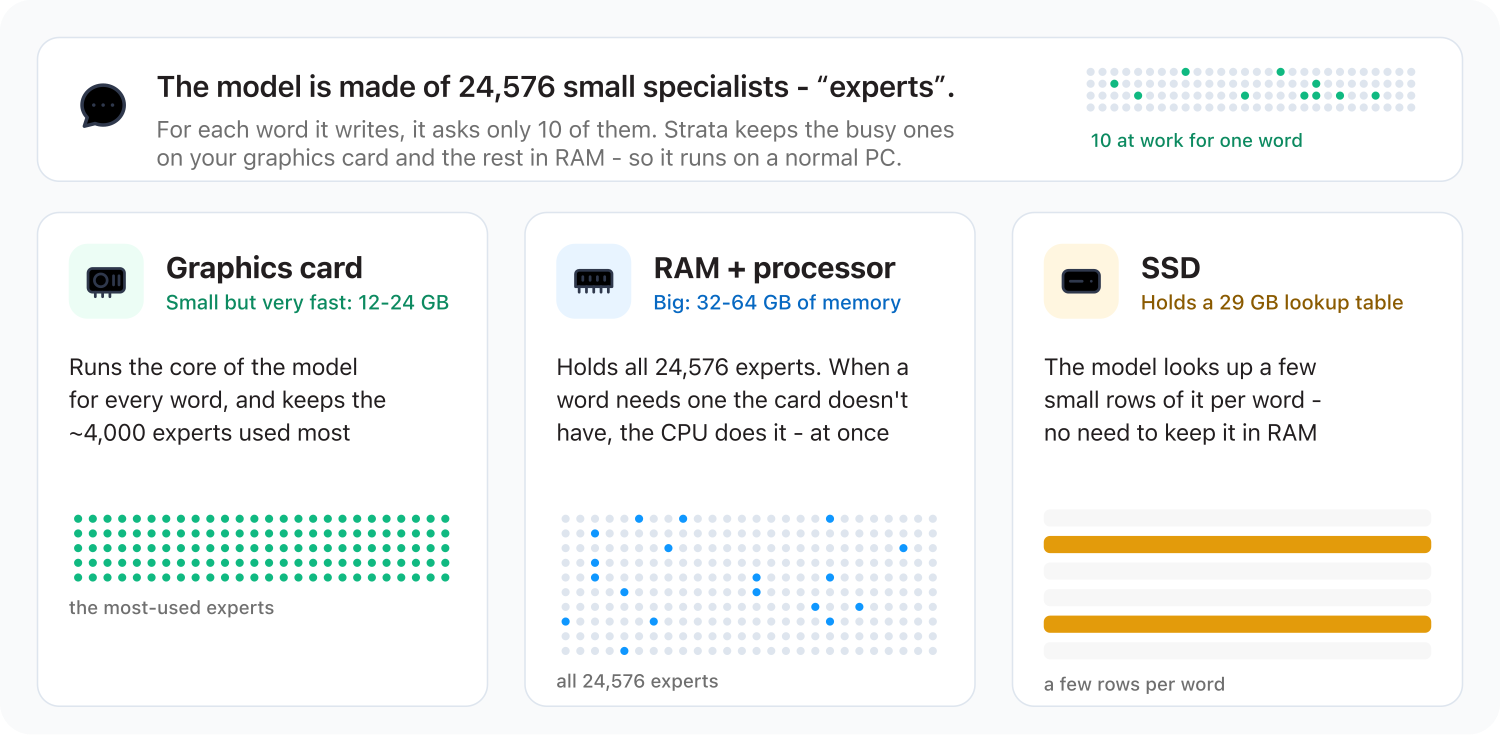Image resolution: width=1500 pixels, height=735 pixels.
Task: Click the 'all 24,576 experts' caption
Action: [637, 682]
